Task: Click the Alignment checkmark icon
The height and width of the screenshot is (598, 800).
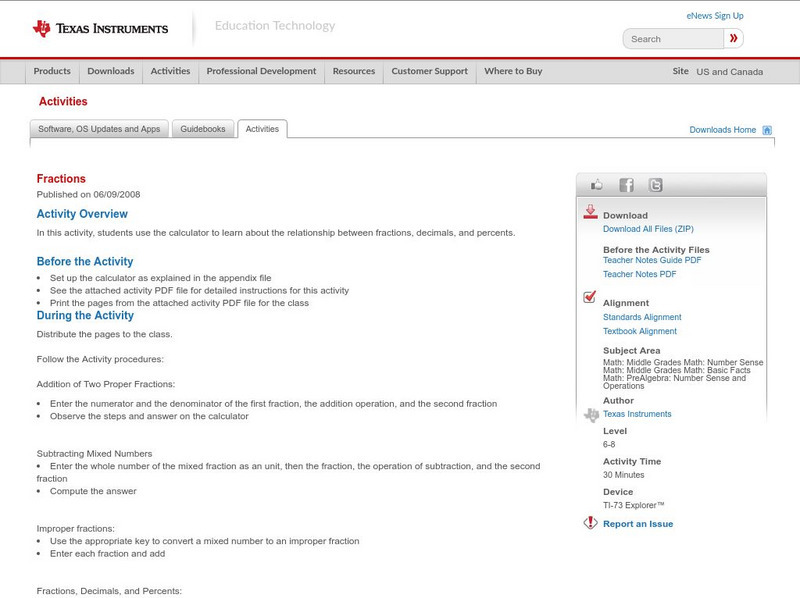Action: [590, 298]
